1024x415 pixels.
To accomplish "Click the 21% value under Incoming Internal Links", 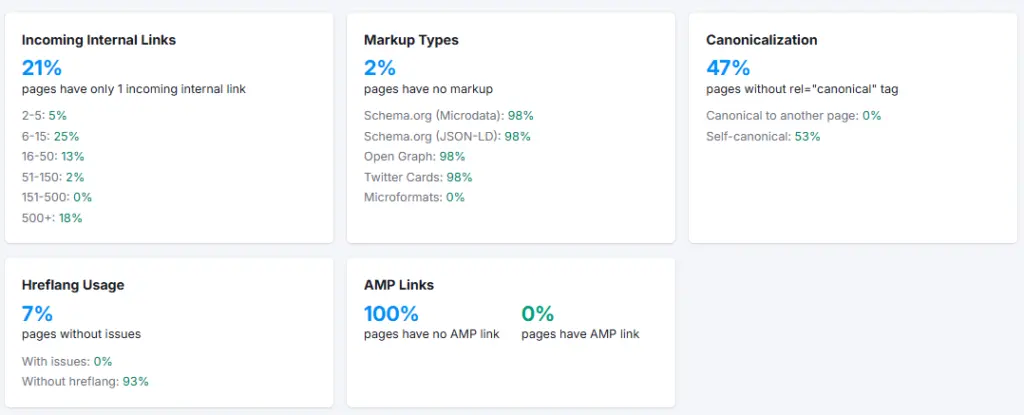I will 42,68.
